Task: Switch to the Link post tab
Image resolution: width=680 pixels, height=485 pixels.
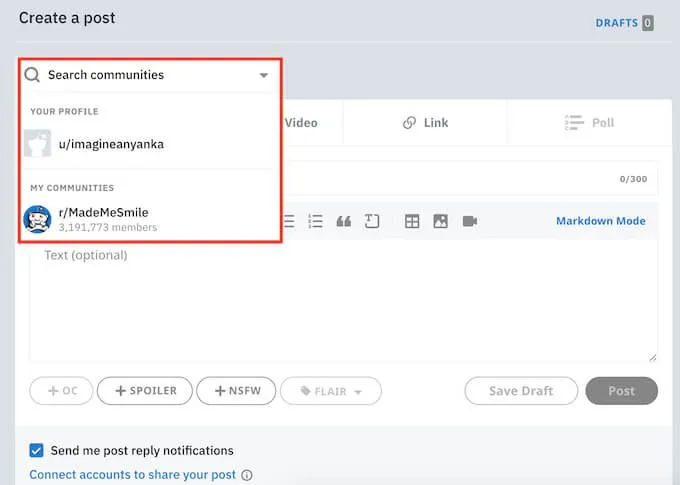Action: tap(425, 123)
